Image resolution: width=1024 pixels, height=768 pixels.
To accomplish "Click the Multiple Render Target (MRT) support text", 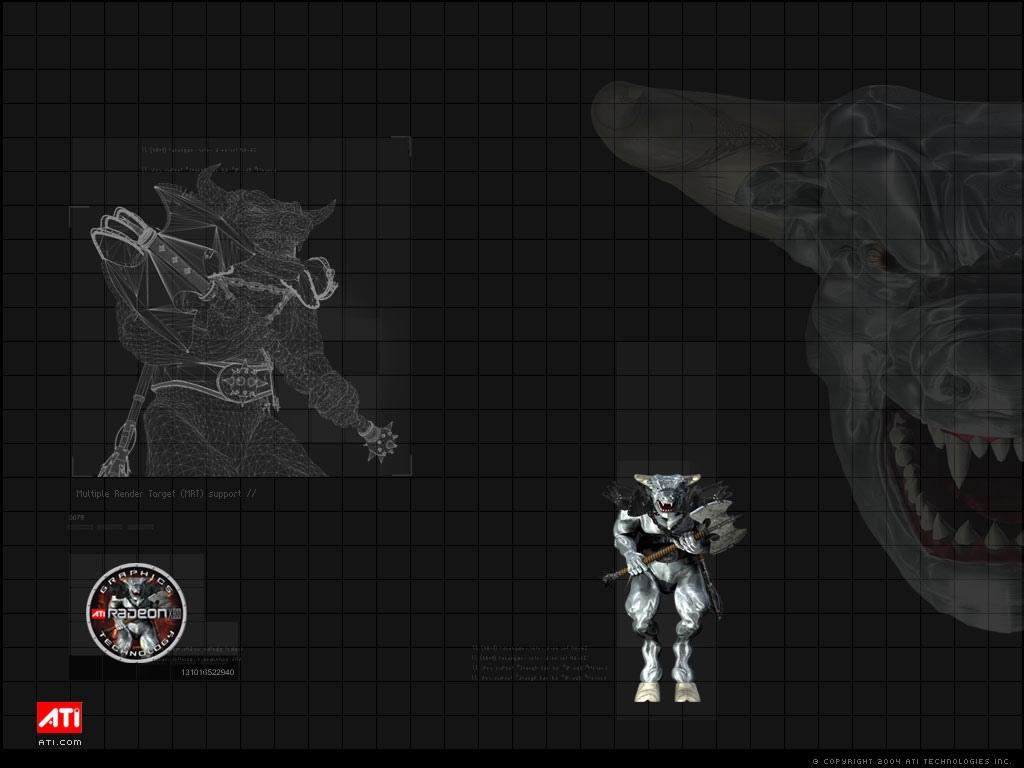I will click(166, 494).
